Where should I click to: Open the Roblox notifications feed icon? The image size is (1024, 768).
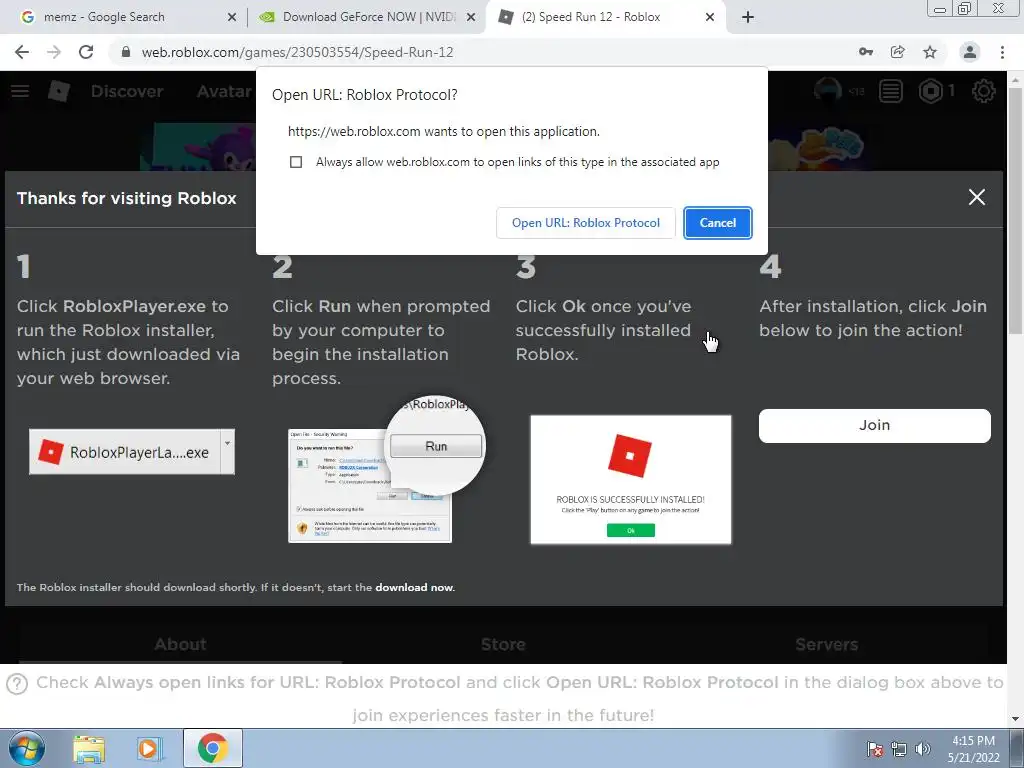point(890,91)
